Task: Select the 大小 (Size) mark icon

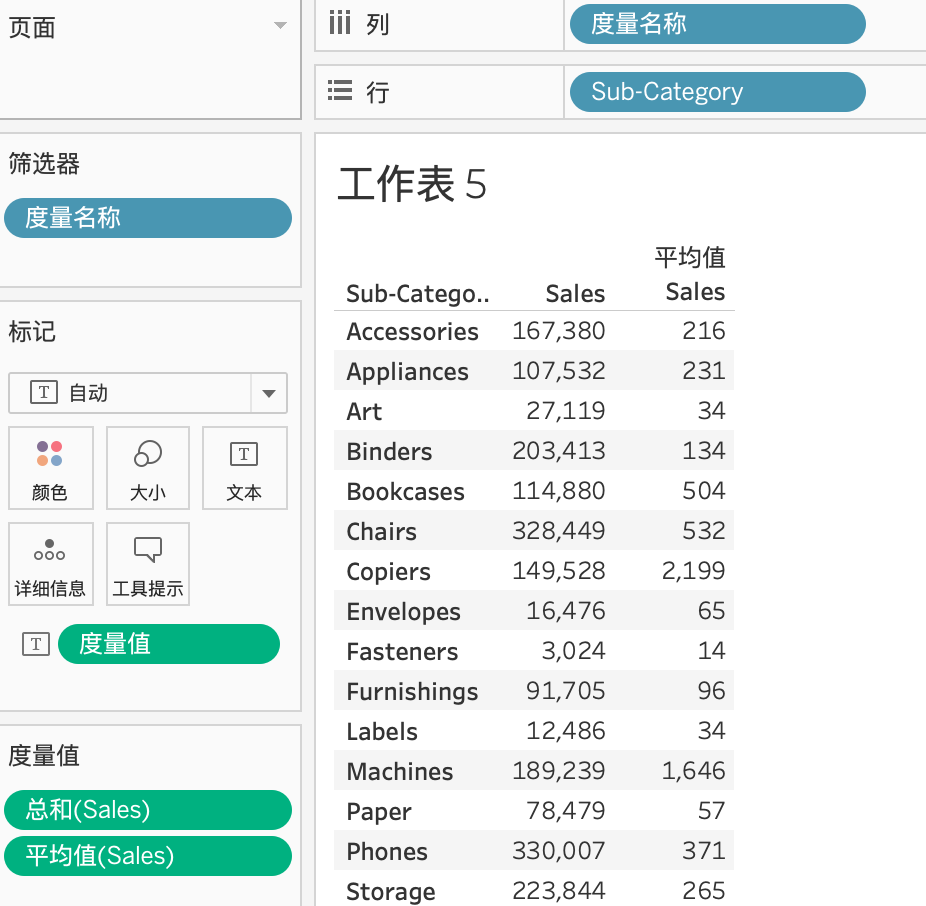Action: click(147, 468)
